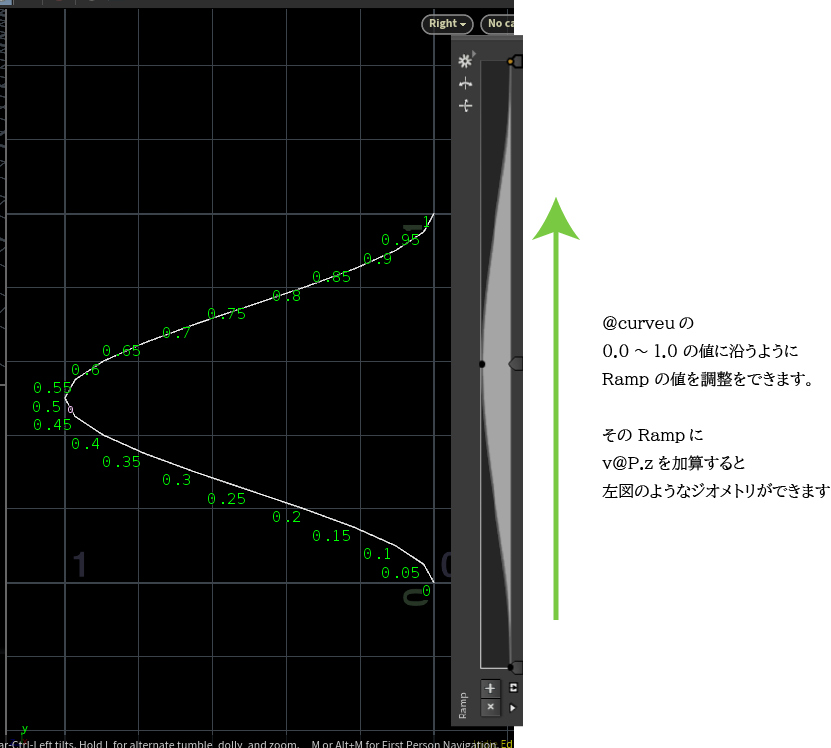Viewport: 831px width, 748px height.
Task: Click the 0.35 point label
Action: [121, 462]
